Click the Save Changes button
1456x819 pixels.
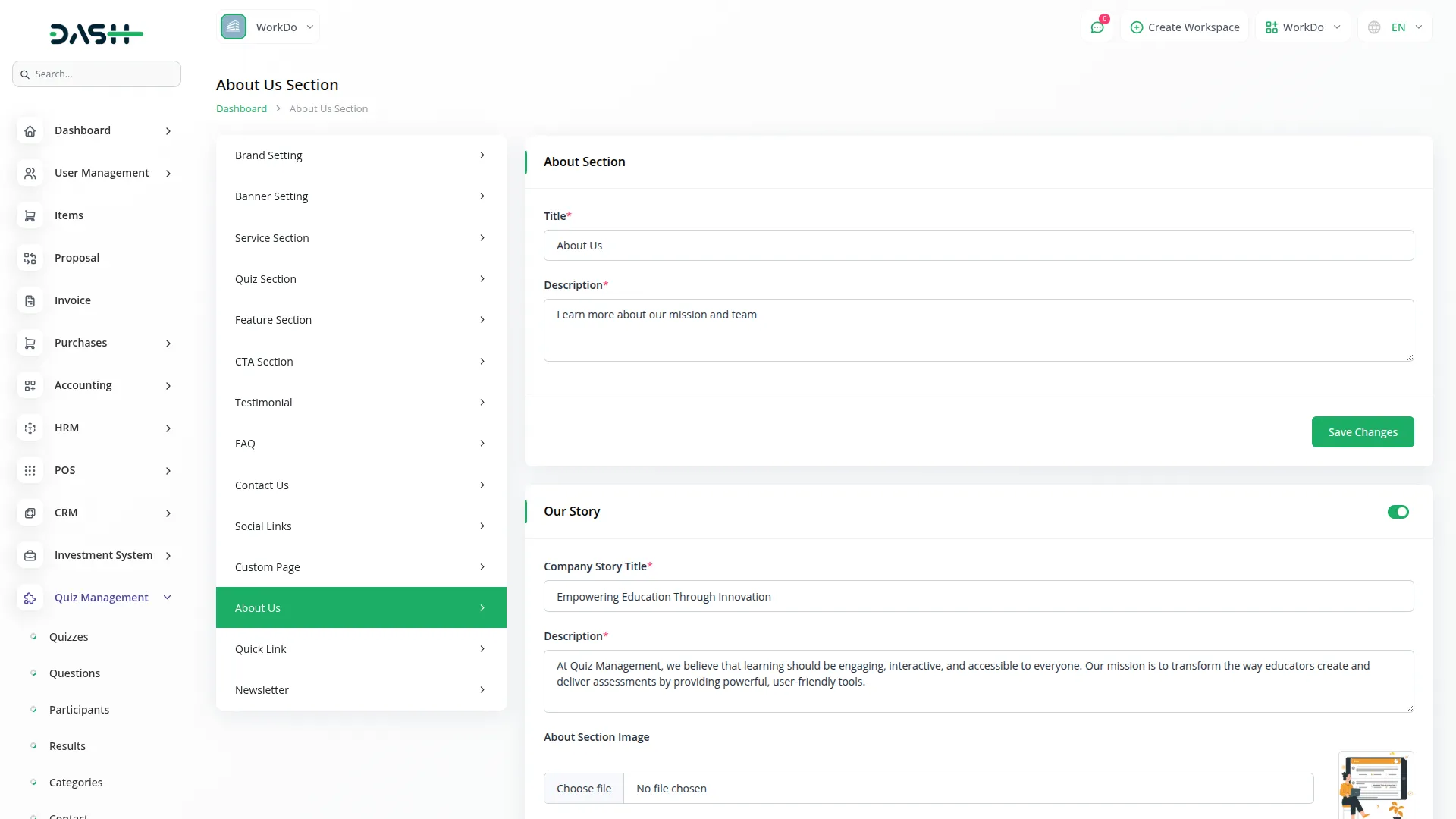click(1362, 432)
